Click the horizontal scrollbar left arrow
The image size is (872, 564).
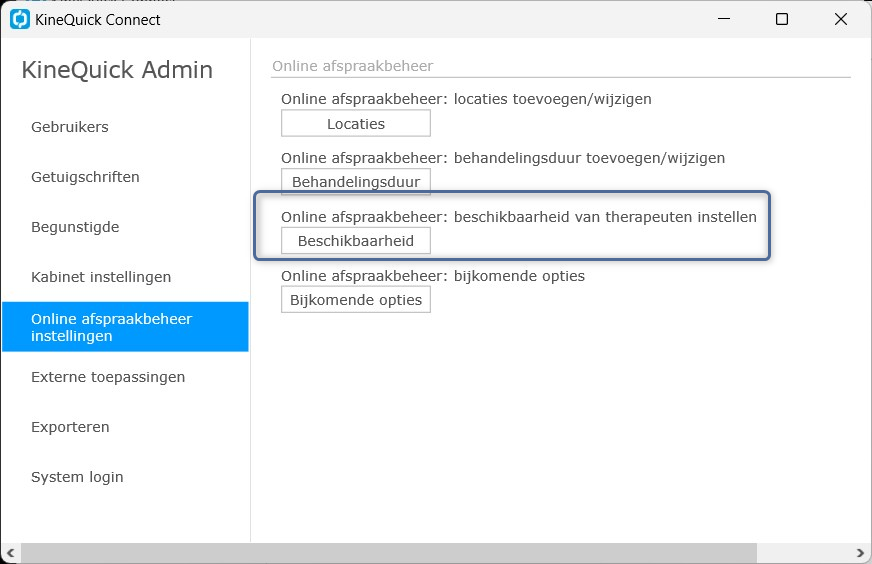[11, 553]
